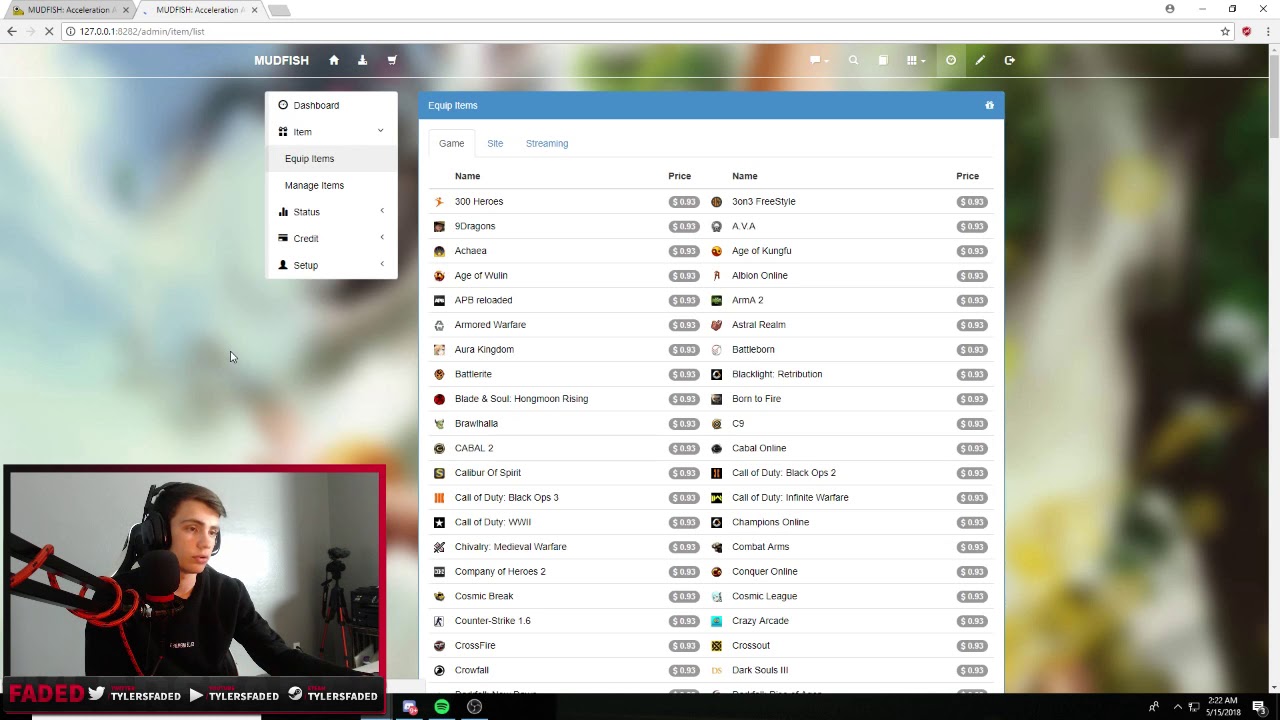This screenshot has width=1280, height=720.
Task: Collapse the Item sidebar section
Action: (331, 132)
